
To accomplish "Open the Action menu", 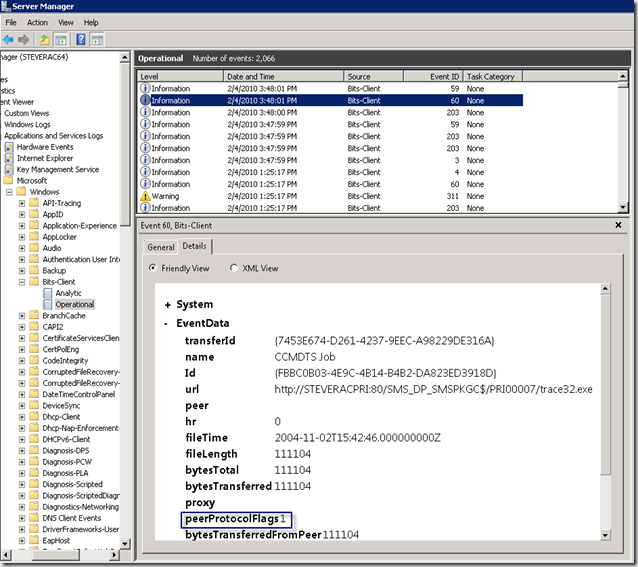I will (x=37, y=22).
